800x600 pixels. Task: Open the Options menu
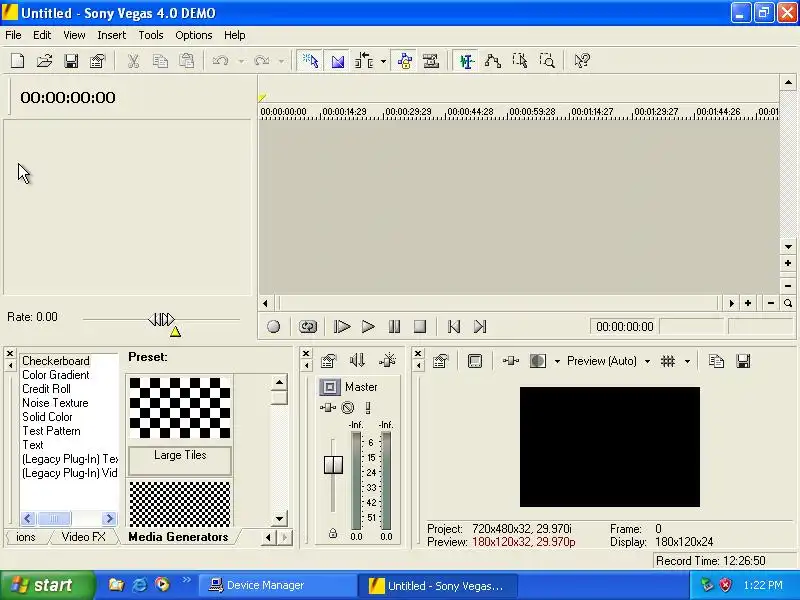pos(193,35)
